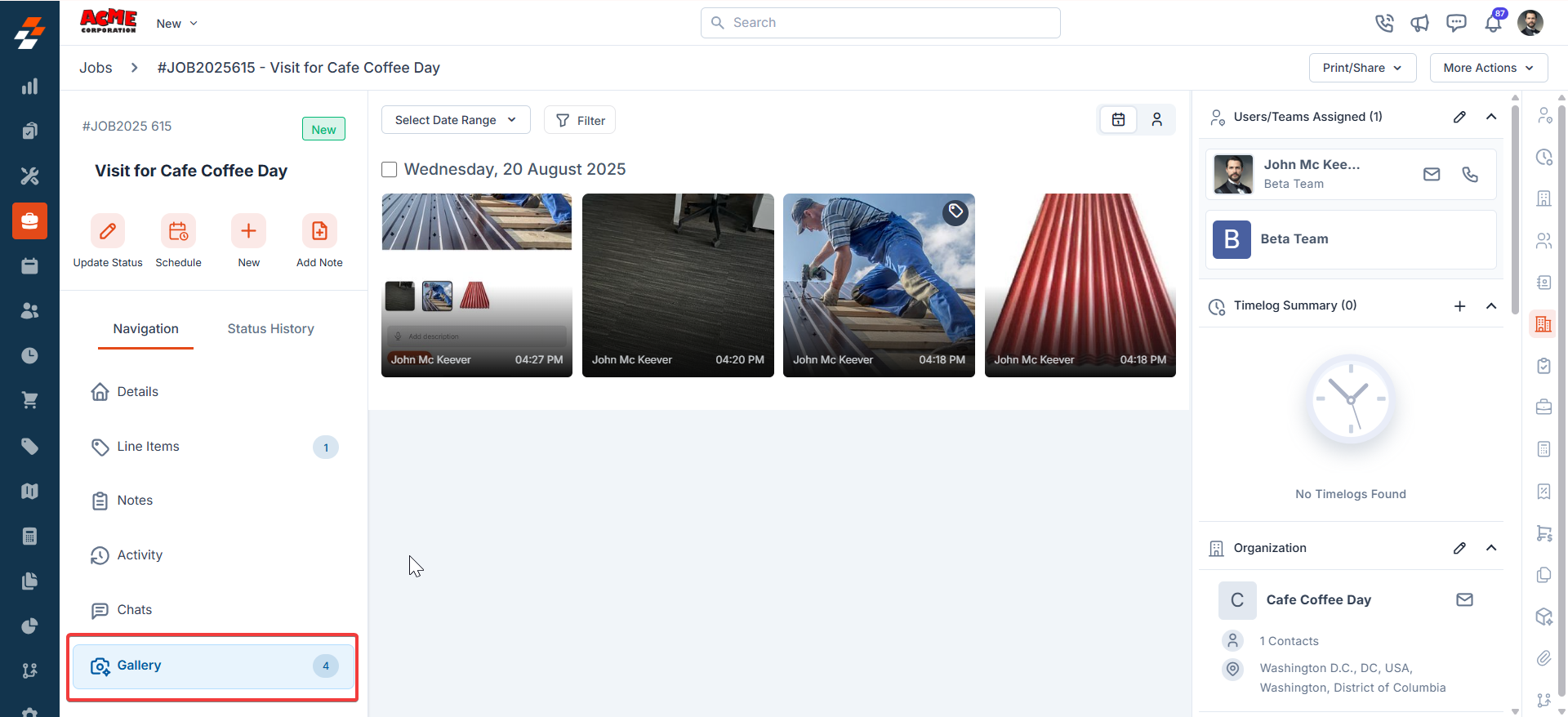Open the user profile avatar menu
The height and width of the screenshot is (717, 1568).
pos(1530,23)
